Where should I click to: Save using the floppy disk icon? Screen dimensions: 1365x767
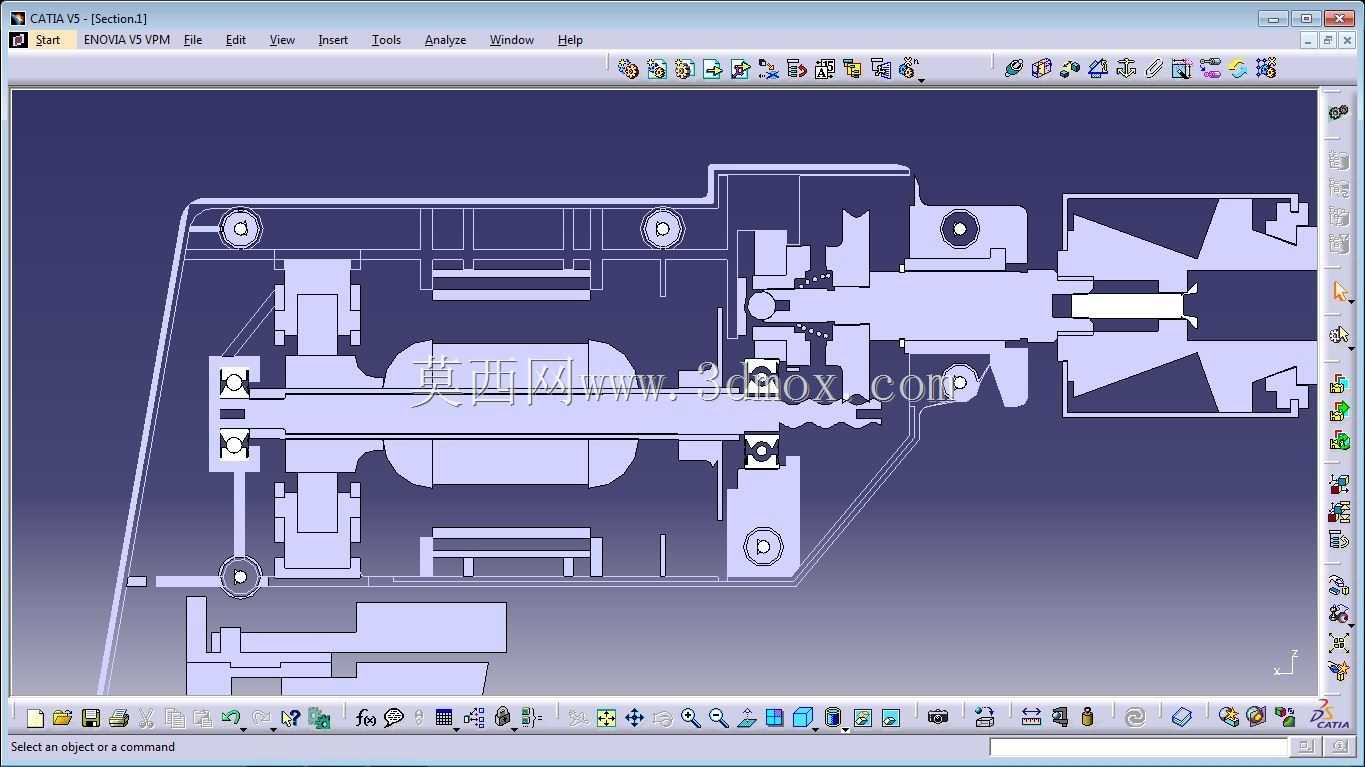(90, 718)
